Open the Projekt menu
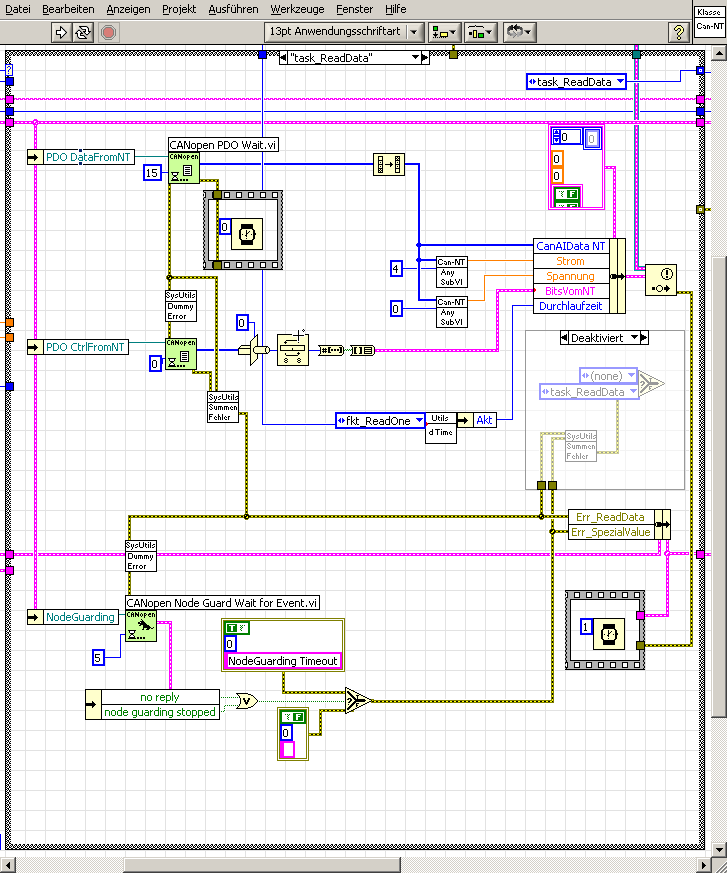Screen dimensions: 727x873 (179, 9)
